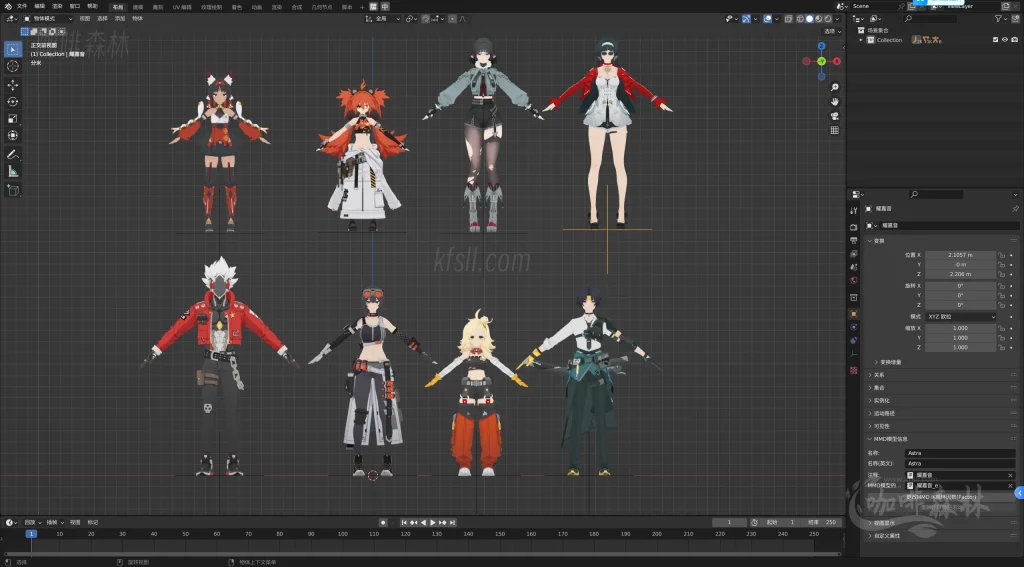Click the zoom magnifier viewport navigation icon

[835, 87]
